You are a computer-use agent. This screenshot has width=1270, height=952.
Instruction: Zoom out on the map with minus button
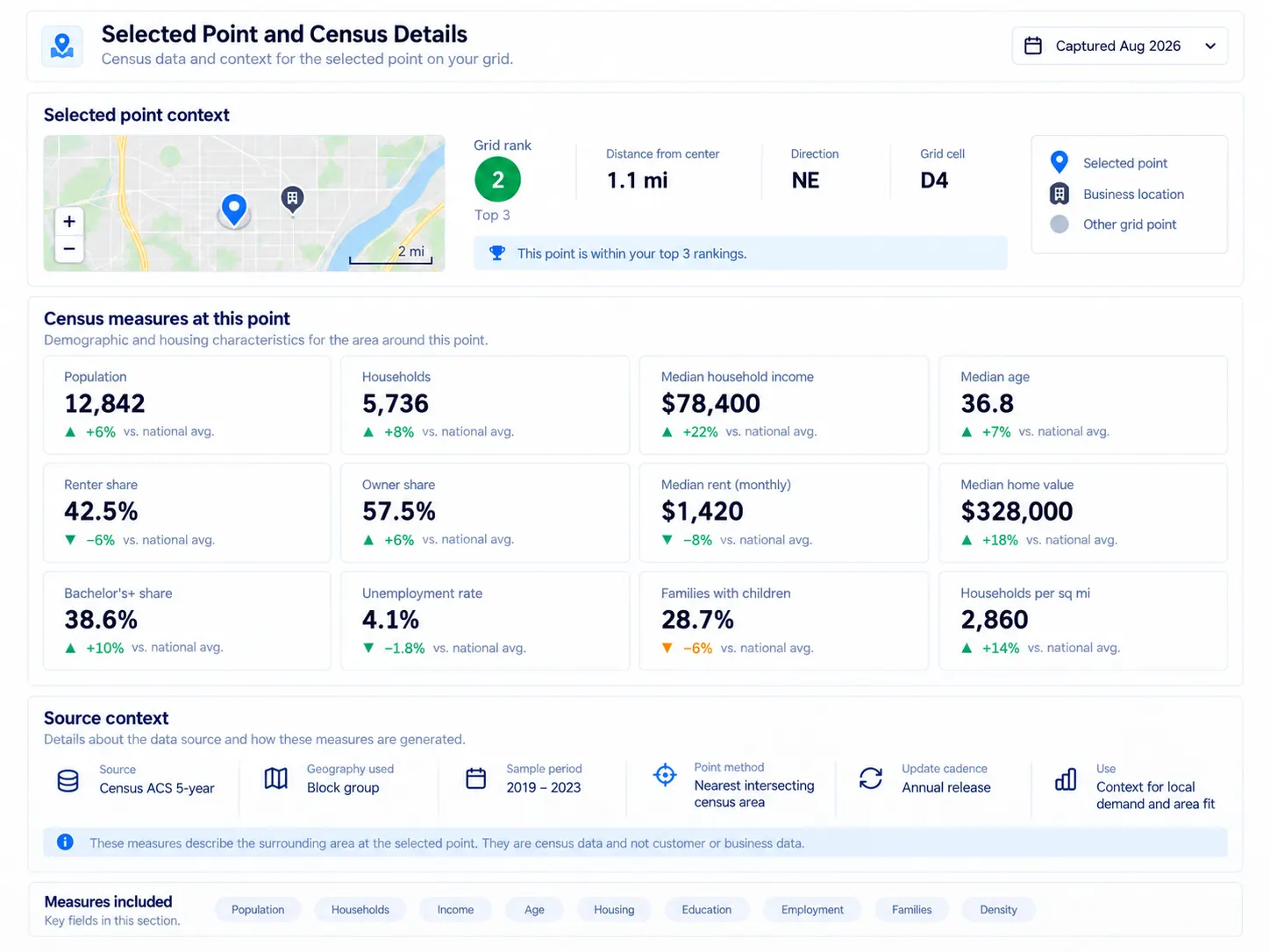(x=69, y=249)
